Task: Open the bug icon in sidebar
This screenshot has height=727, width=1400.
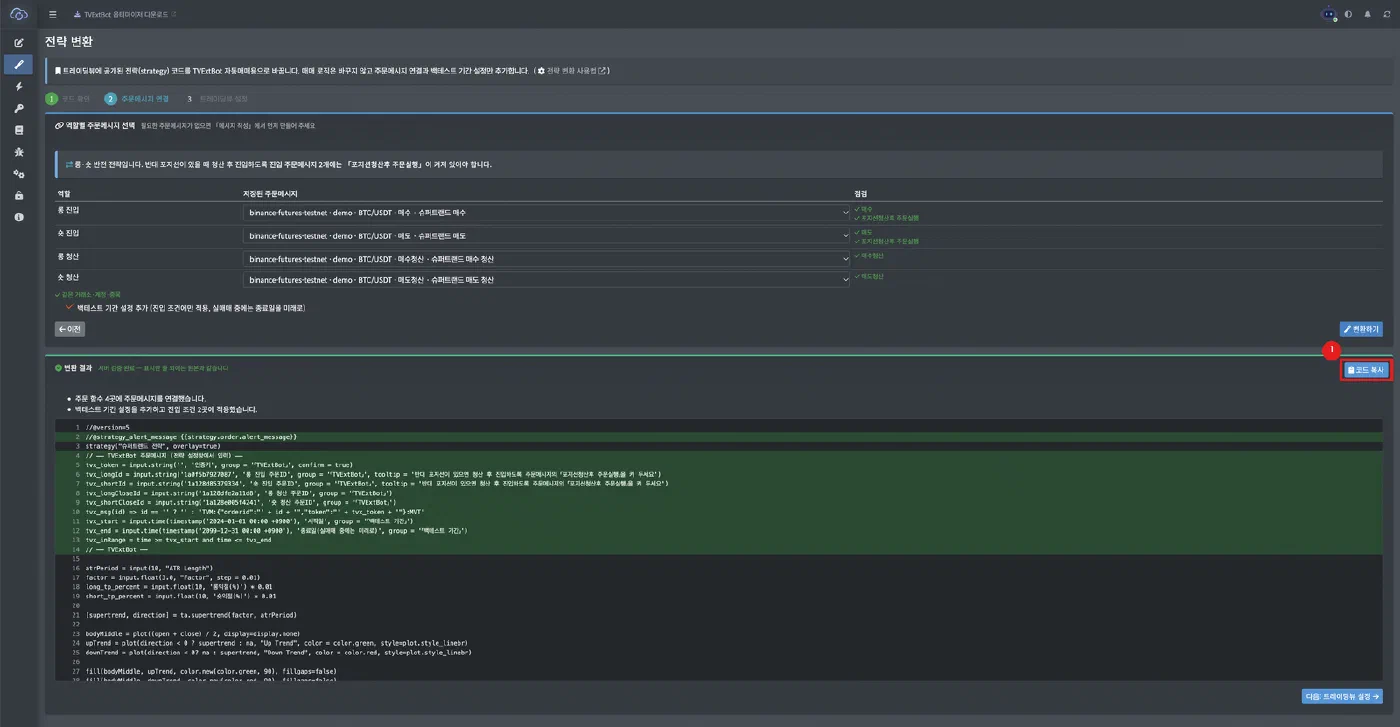Action: (x=18, y=152)
